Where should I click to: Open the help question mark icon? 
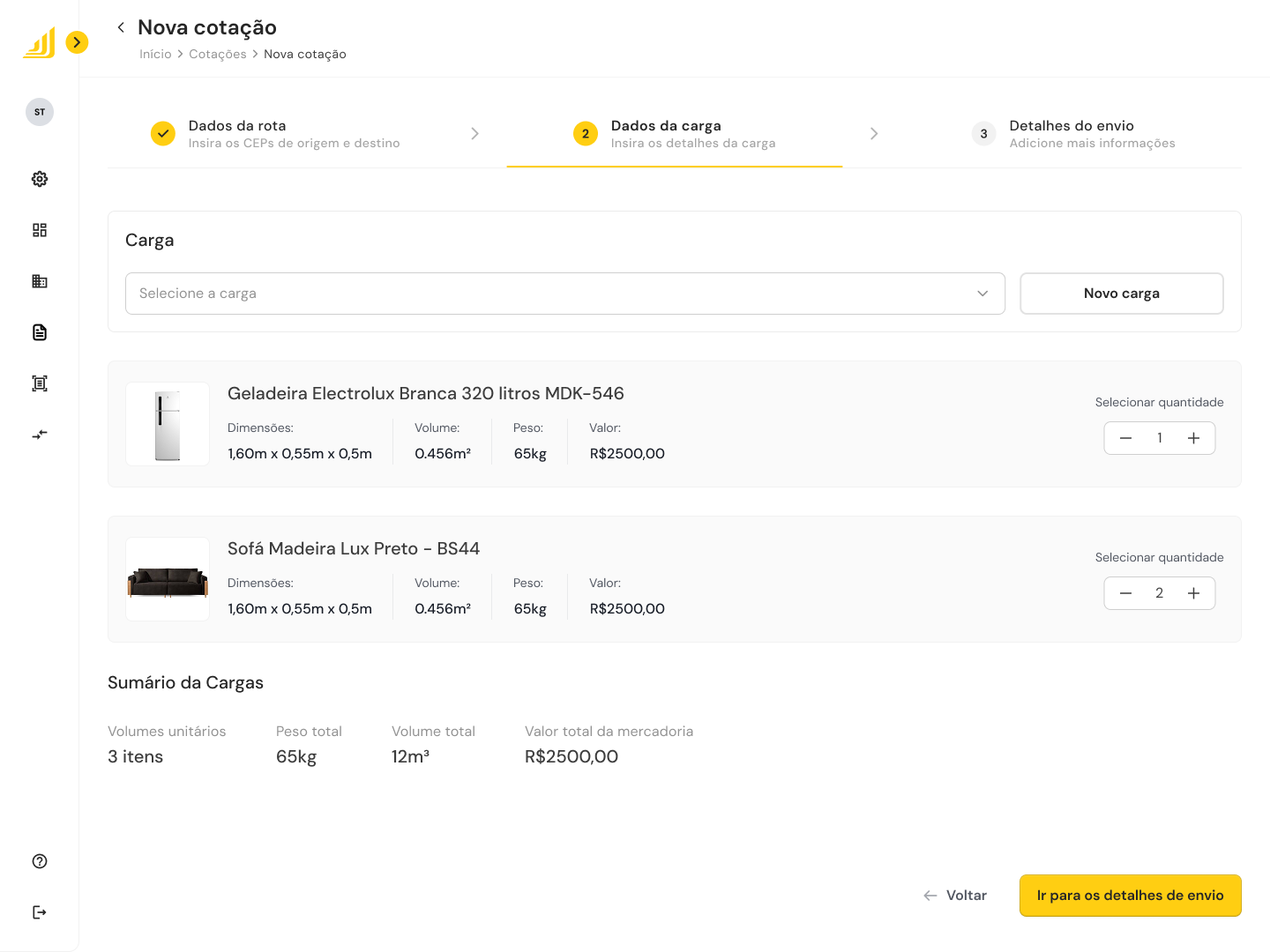pos(40,861)
